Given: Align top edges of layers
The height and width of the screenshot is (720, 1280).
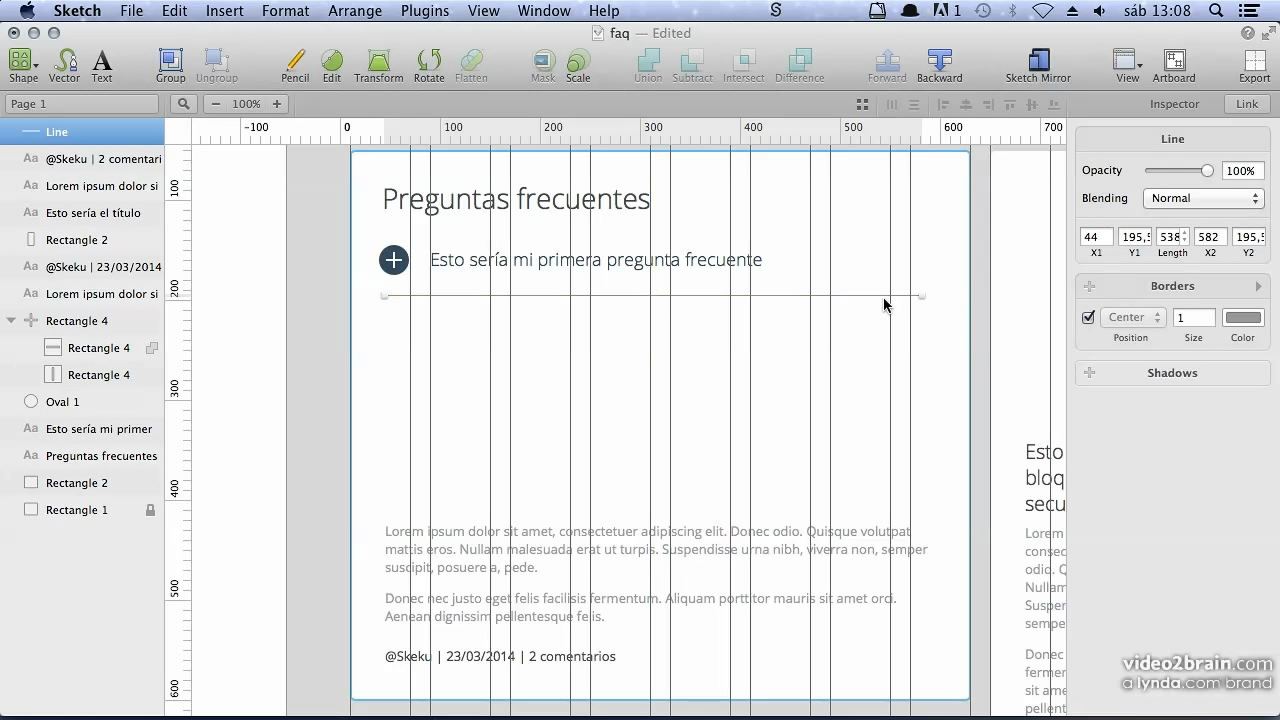Looking at the screenshot, I should coord(1012,104).
